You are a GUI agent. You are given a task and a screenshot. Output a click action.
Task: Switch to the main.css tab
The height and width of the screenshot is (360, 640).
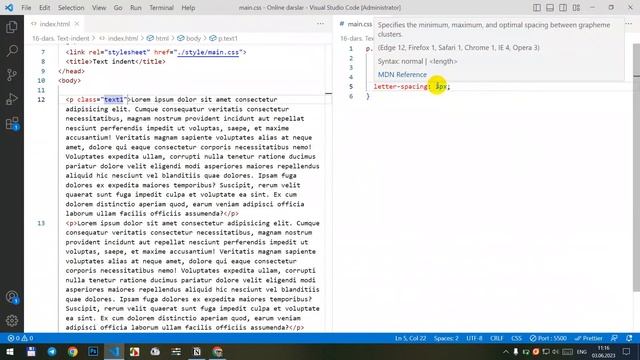coord(356,24)
